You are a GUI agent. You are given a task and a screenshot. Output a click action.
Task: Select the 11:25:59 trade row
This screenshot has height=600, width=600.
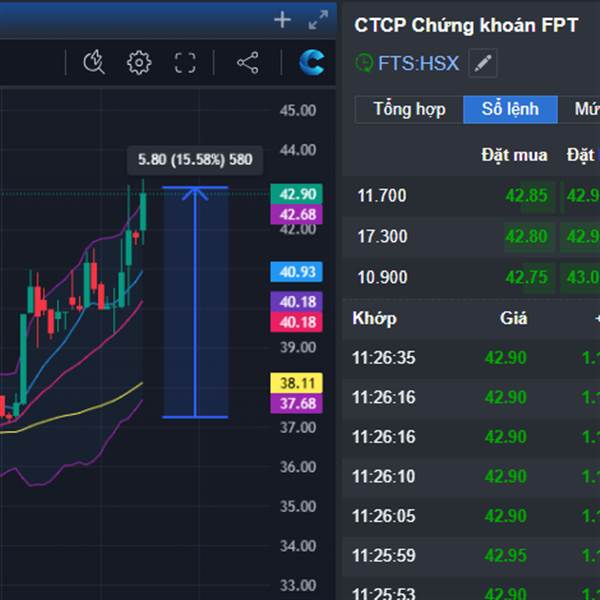point(471,556)
